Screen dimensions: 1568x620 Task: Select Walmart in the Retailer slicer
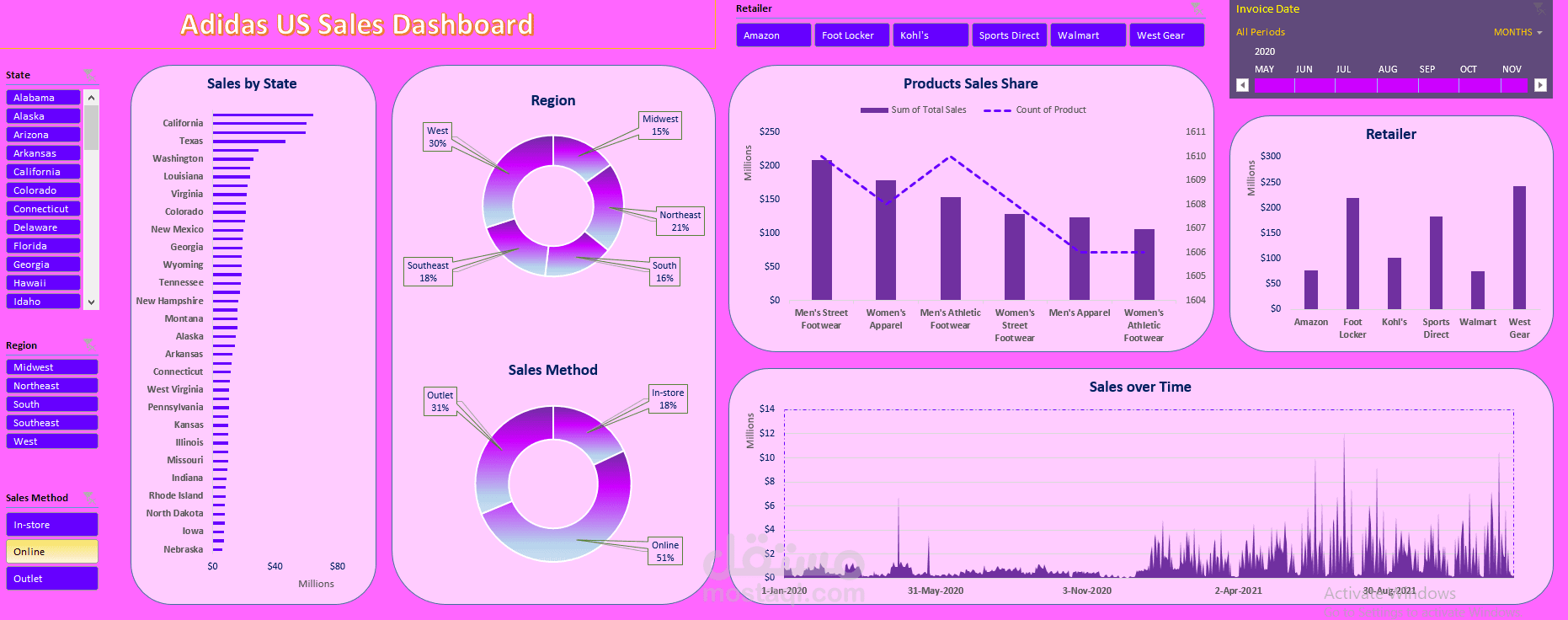tap(1088, 35)
